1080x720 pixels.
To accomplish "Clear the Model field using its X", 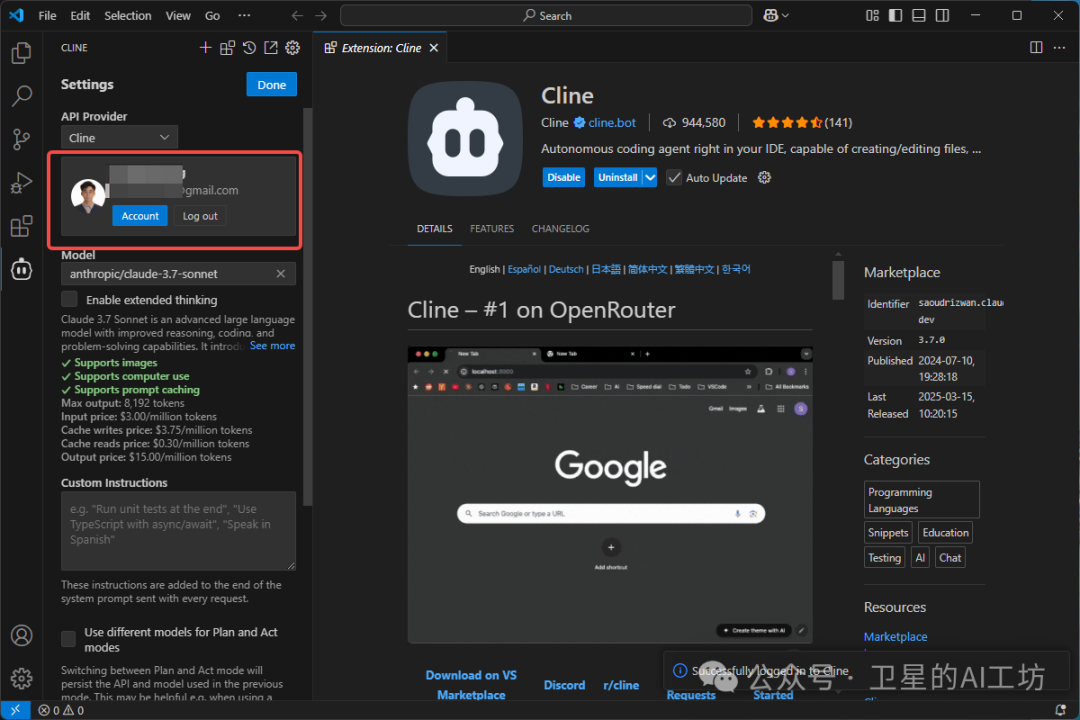I will point(281,273).
